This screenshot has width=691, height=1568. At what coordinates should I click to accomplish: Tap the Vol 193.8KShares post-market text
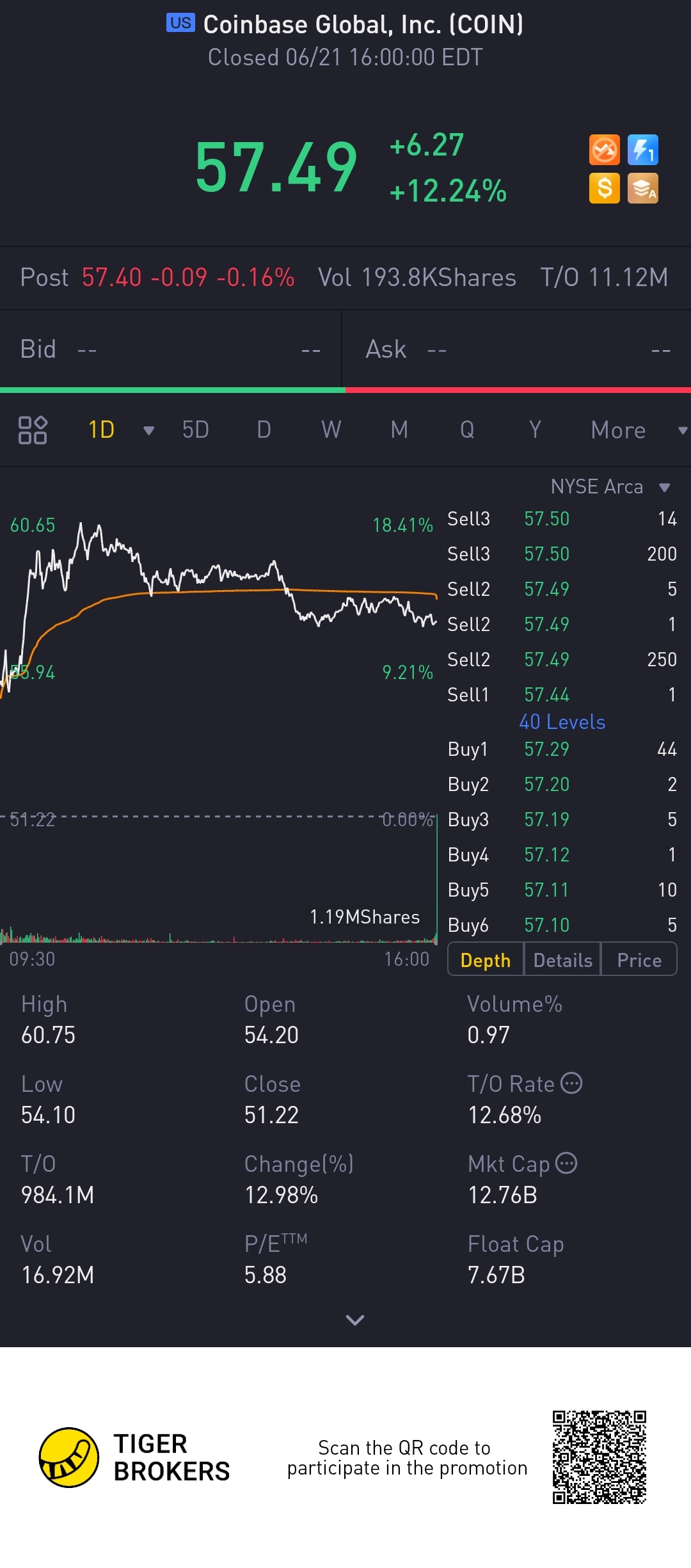(x=417, y=278)
